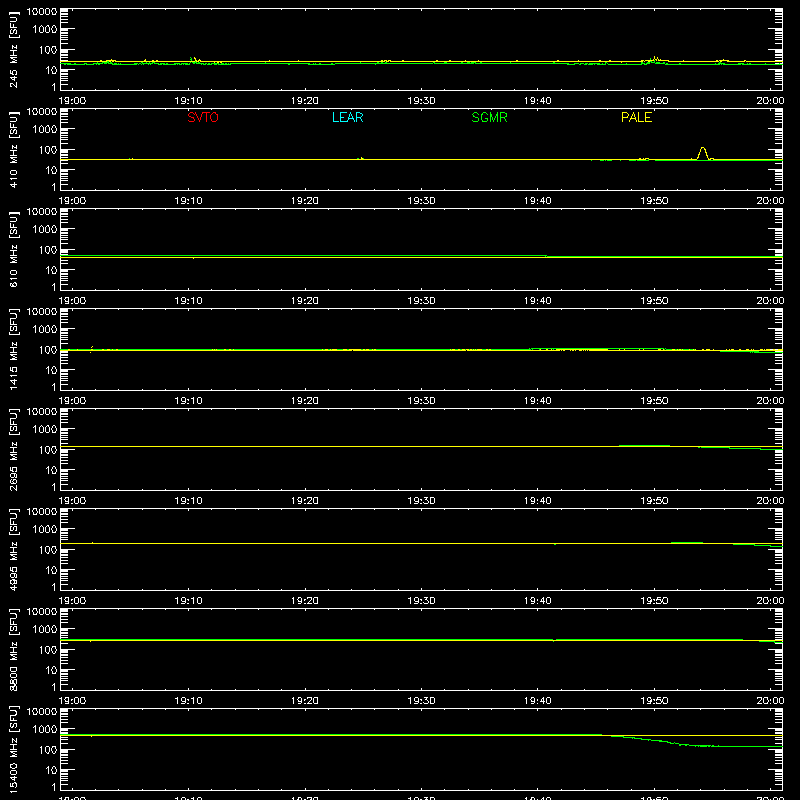Select the 1415 MHz [SFU] axis title
Image resolution: width=800 pixels, height=800 pixels.
(x=13, y=349)
